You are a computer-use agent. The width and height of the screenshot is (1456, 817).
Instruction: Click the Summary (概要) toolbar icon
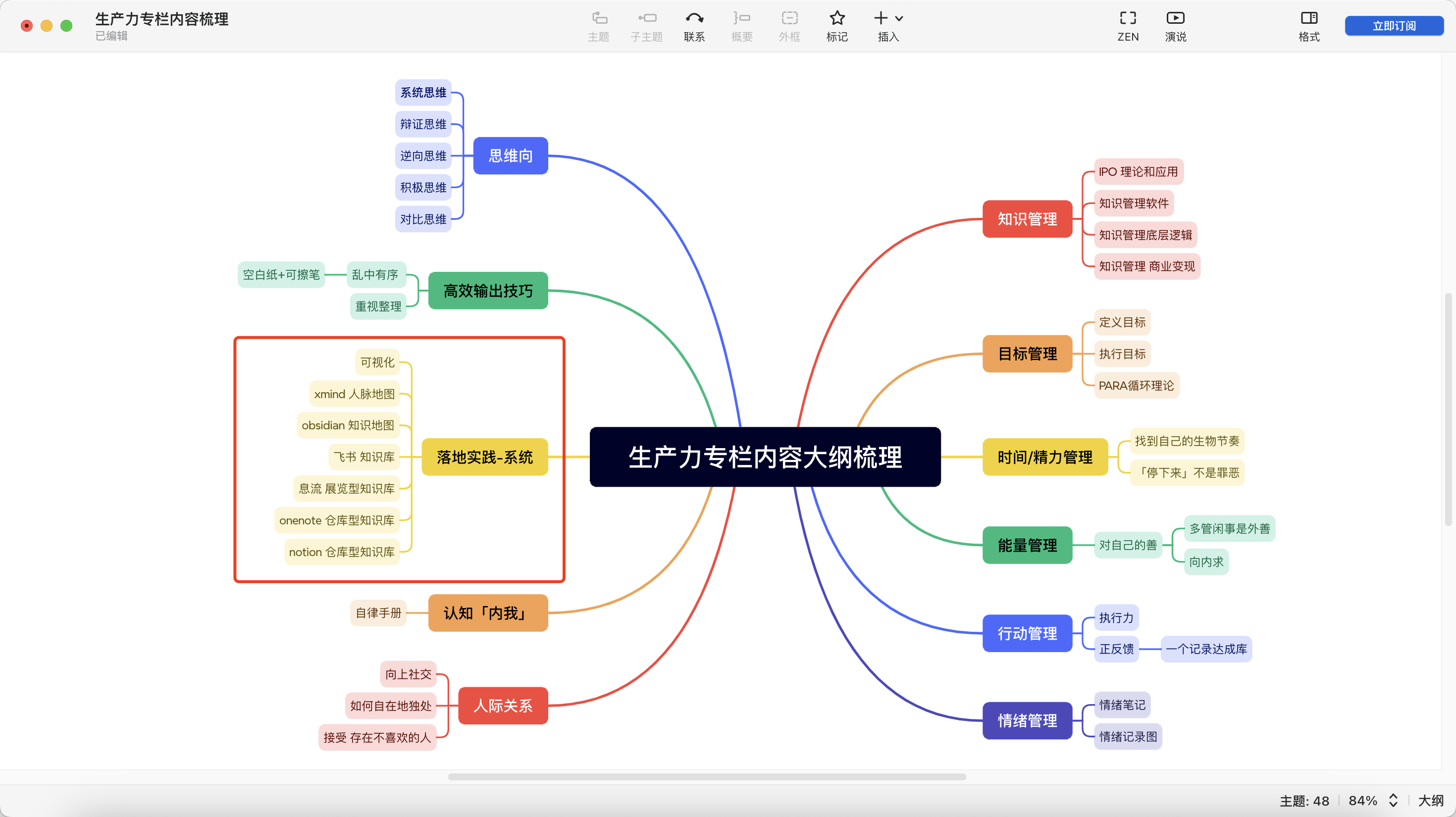(x=741, y=19)
